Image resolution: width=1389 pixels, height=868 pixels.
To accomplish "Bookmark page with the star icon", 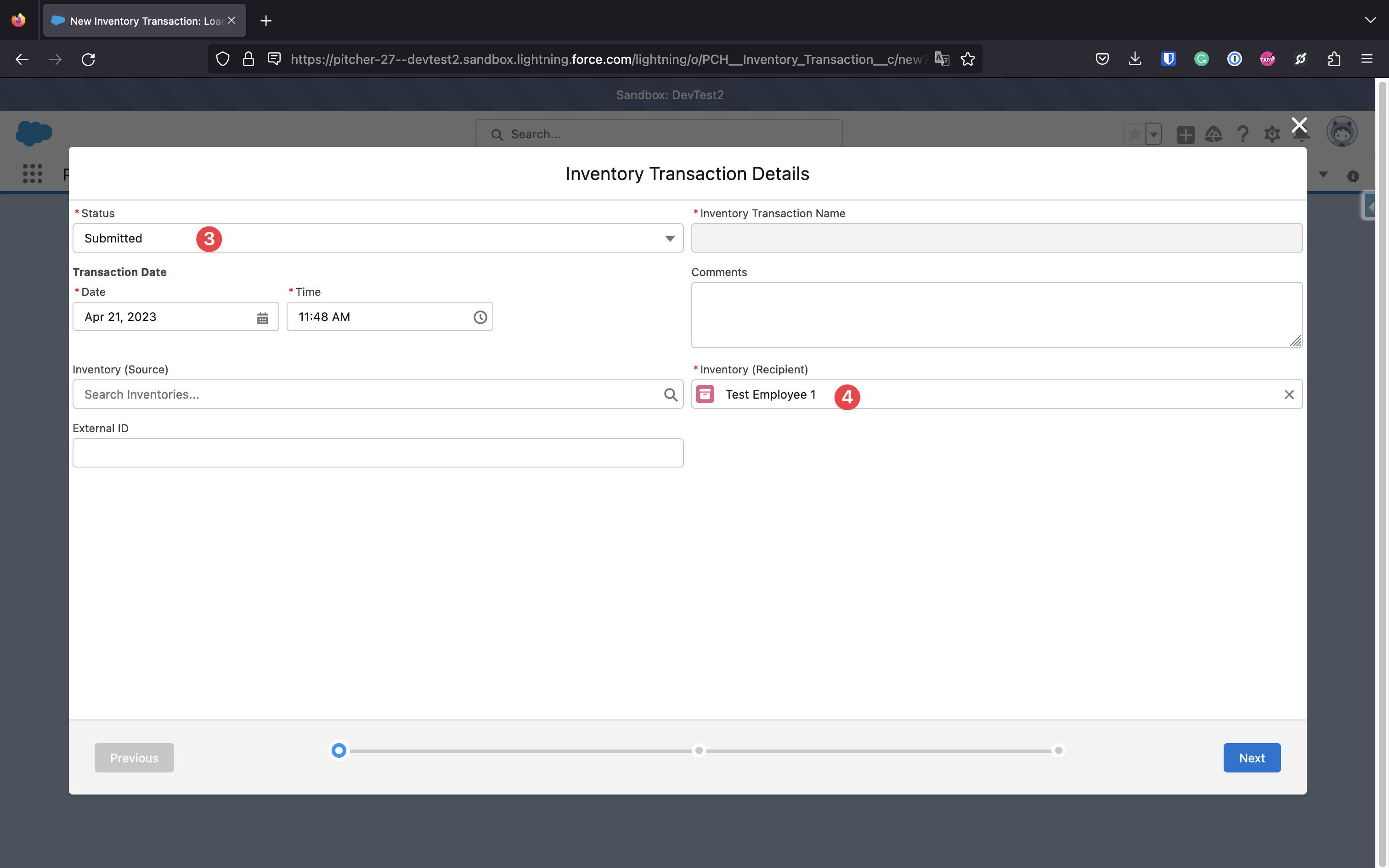I will pos(968,59).
